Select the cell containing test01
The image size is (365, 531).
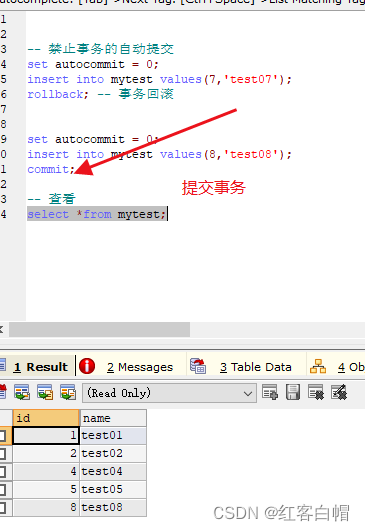click(x=113, y=436)
